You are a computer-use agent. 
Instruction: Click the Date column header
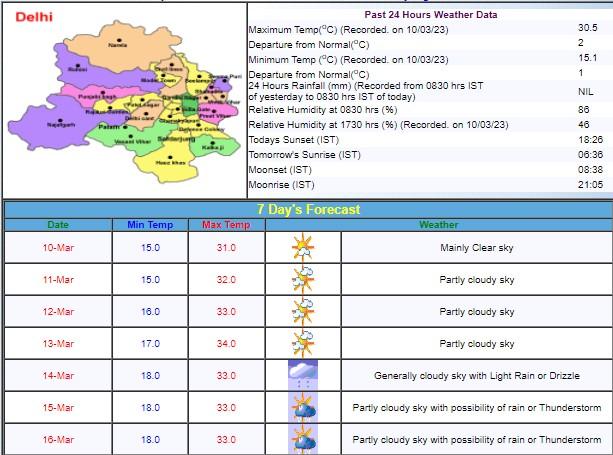[x=58, y=225]
